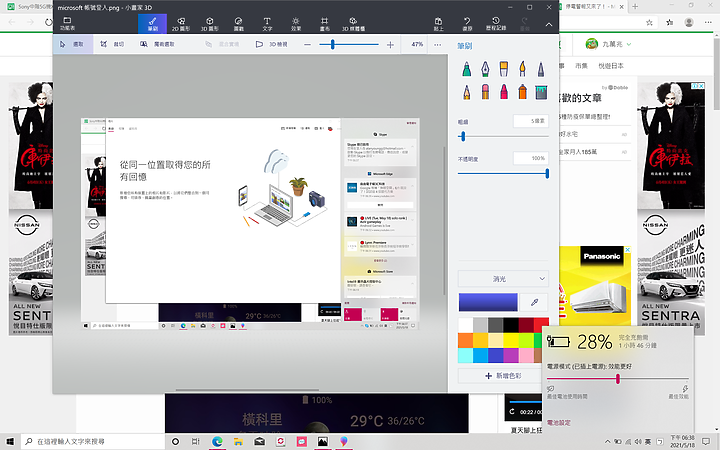Select the pencil brush
This screenshot has width=720, height=450.
(467, 92)
